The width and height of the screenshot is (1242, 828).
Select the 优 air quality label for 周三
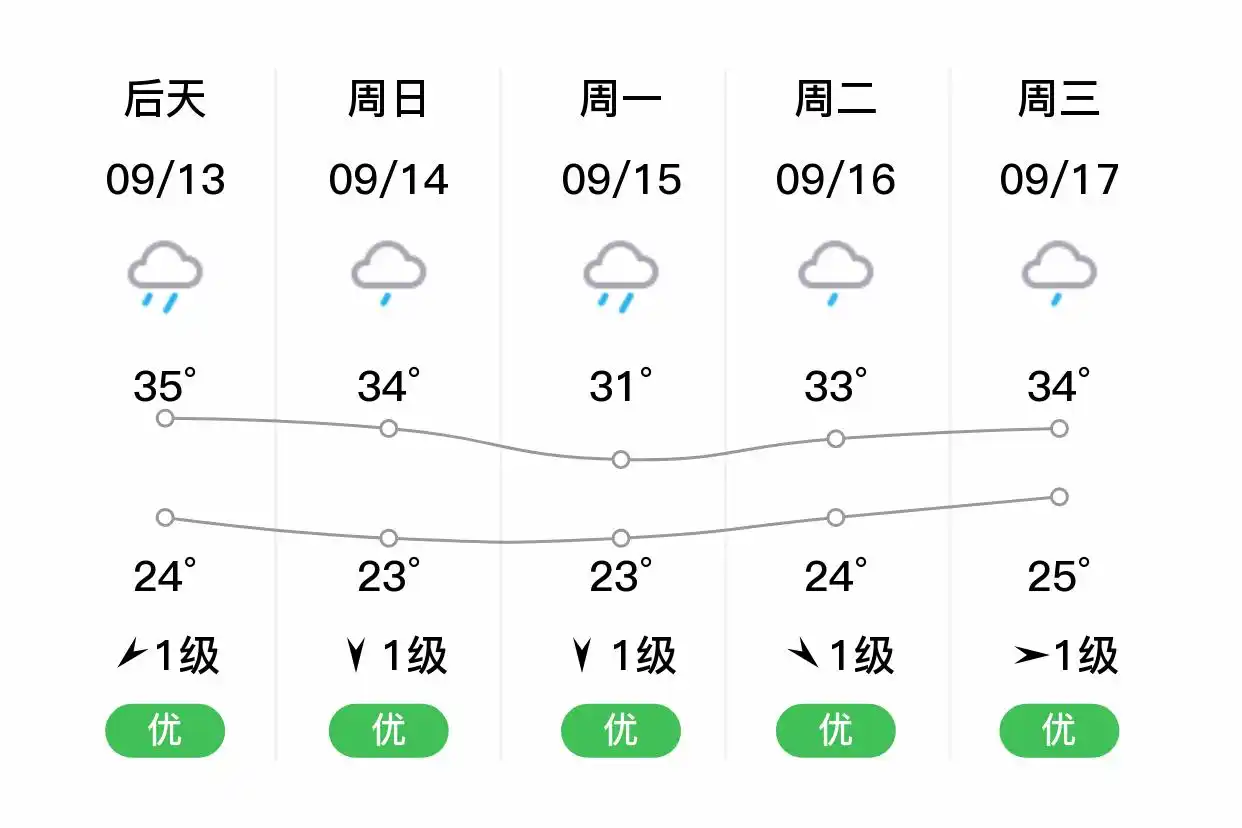click(1057, 731)
